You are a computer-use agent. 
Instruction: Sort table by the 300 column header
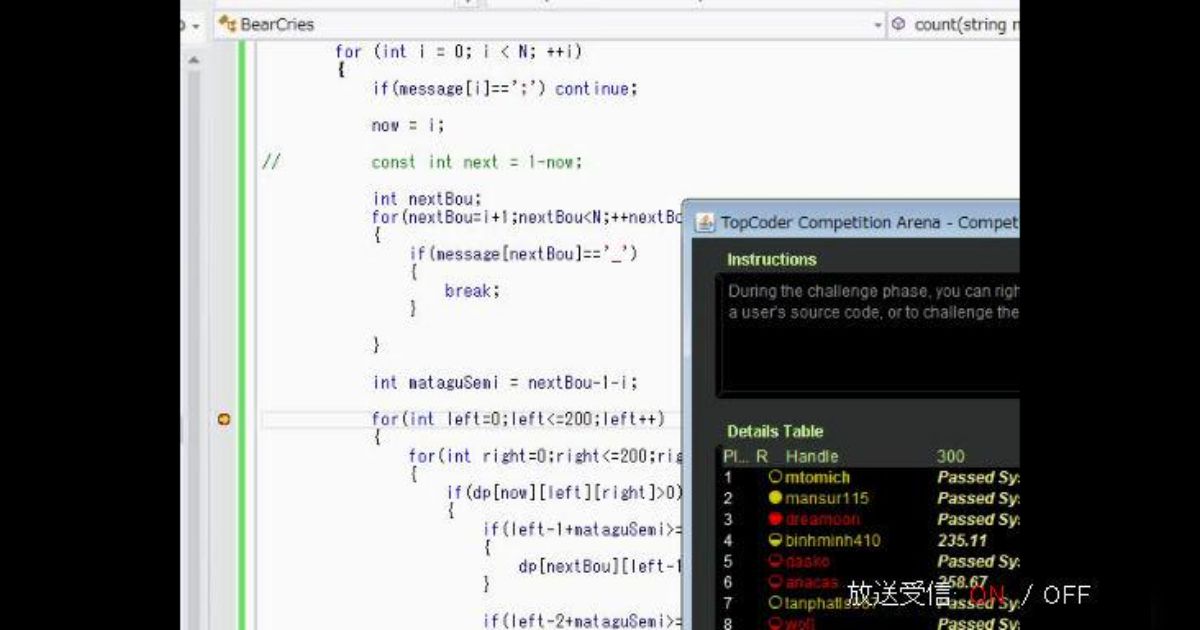[x=950, y=456]
